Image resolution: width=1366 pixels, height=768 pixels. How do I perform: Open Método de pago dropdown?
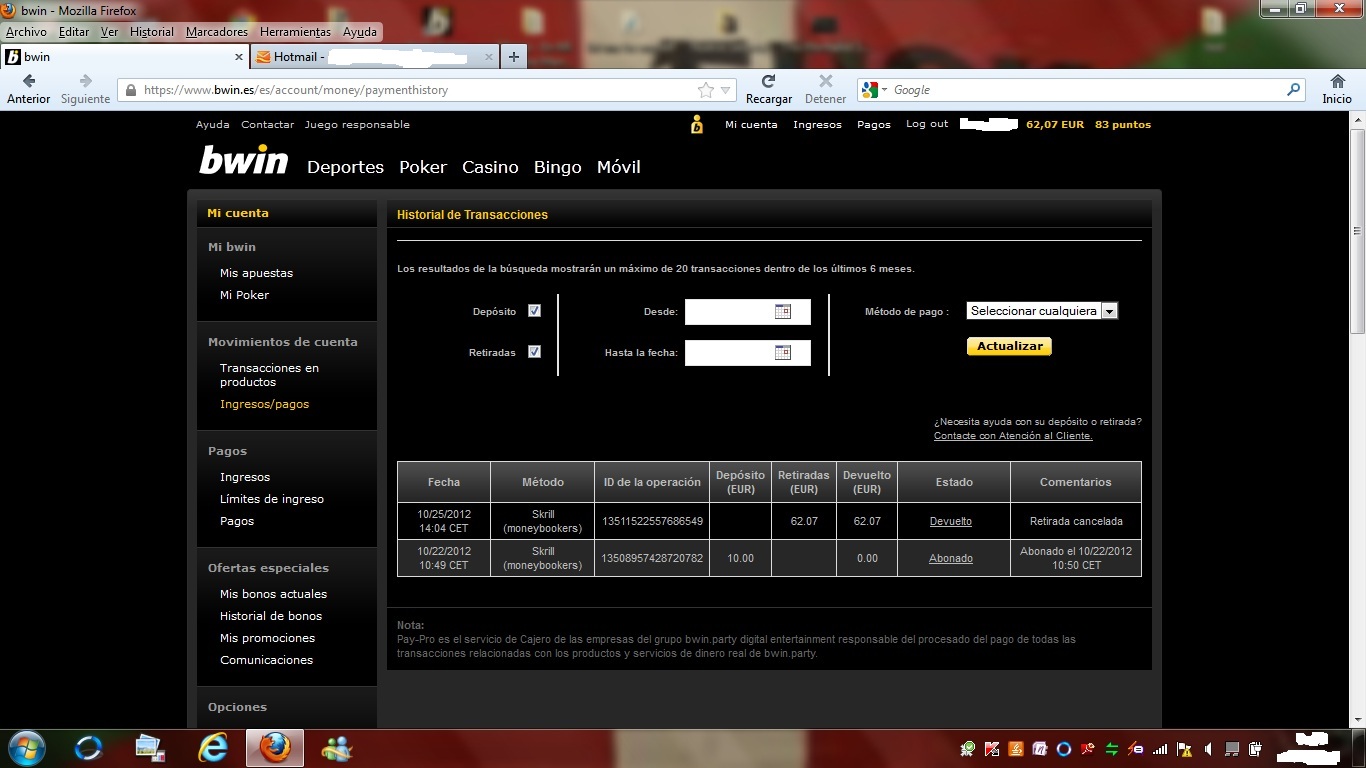pyautogui.click(x=1042, y=311)
